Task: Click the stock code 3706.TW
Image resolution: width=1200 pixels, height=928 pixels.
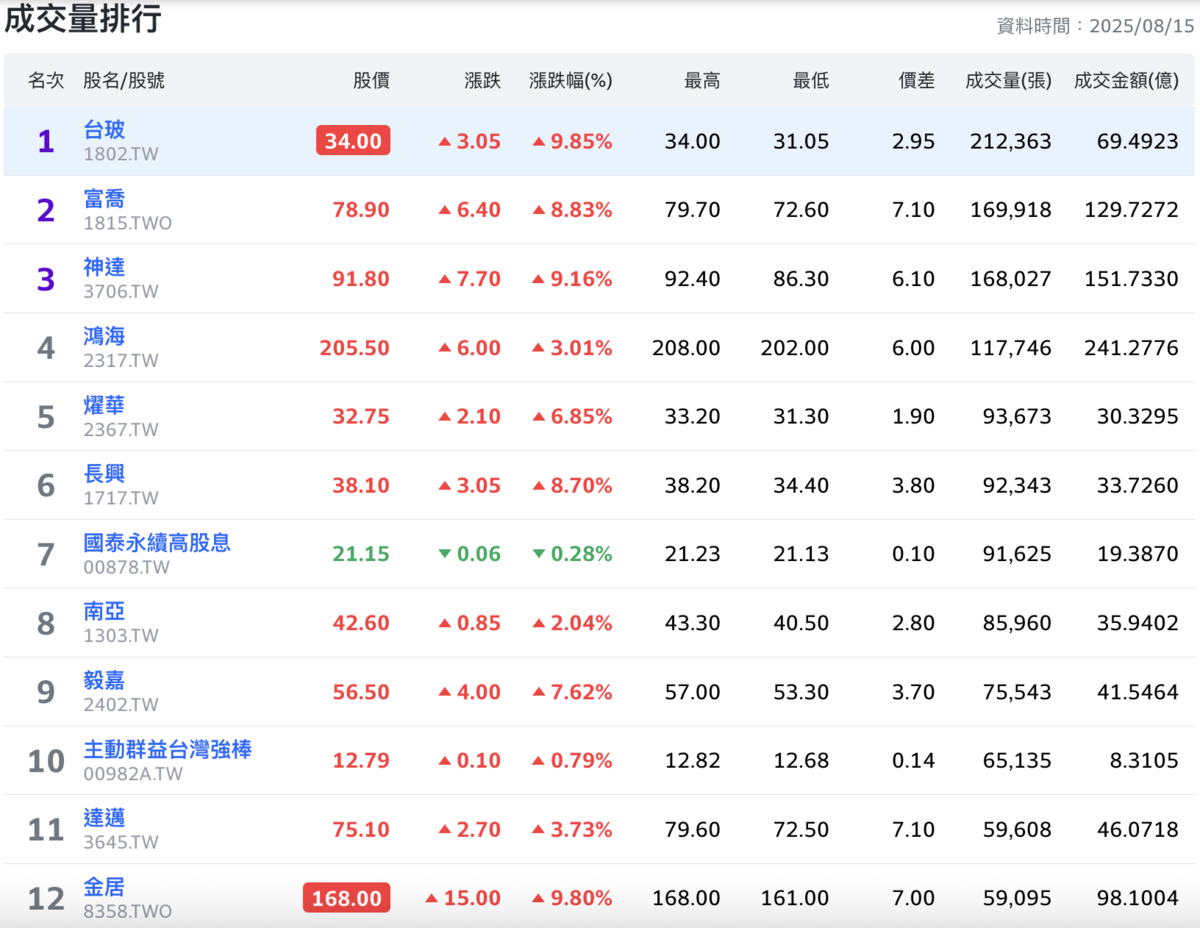Action: pyautogui.click(x=121, y=292)
